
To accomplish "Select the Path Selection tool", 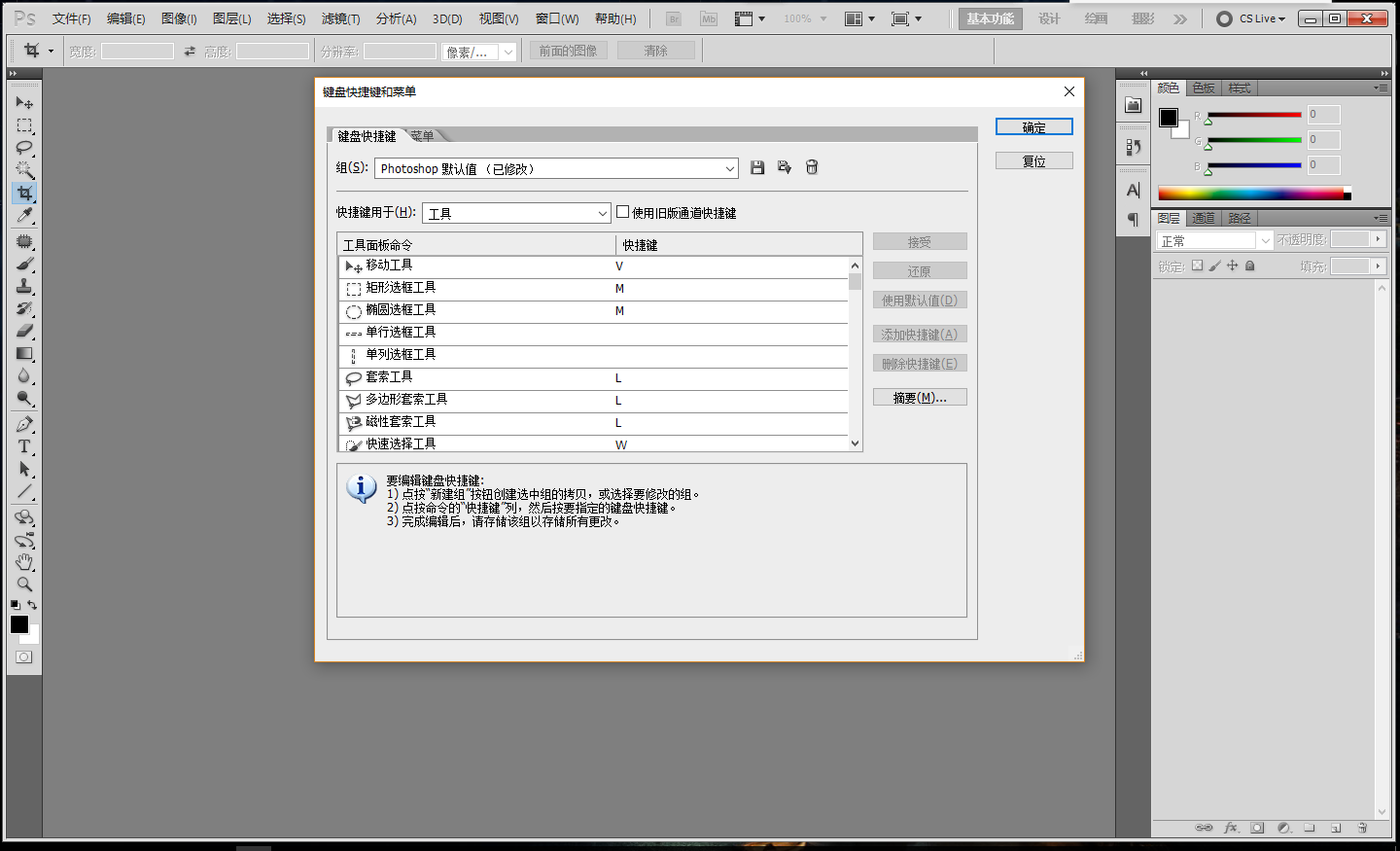I will pos(24,469).
